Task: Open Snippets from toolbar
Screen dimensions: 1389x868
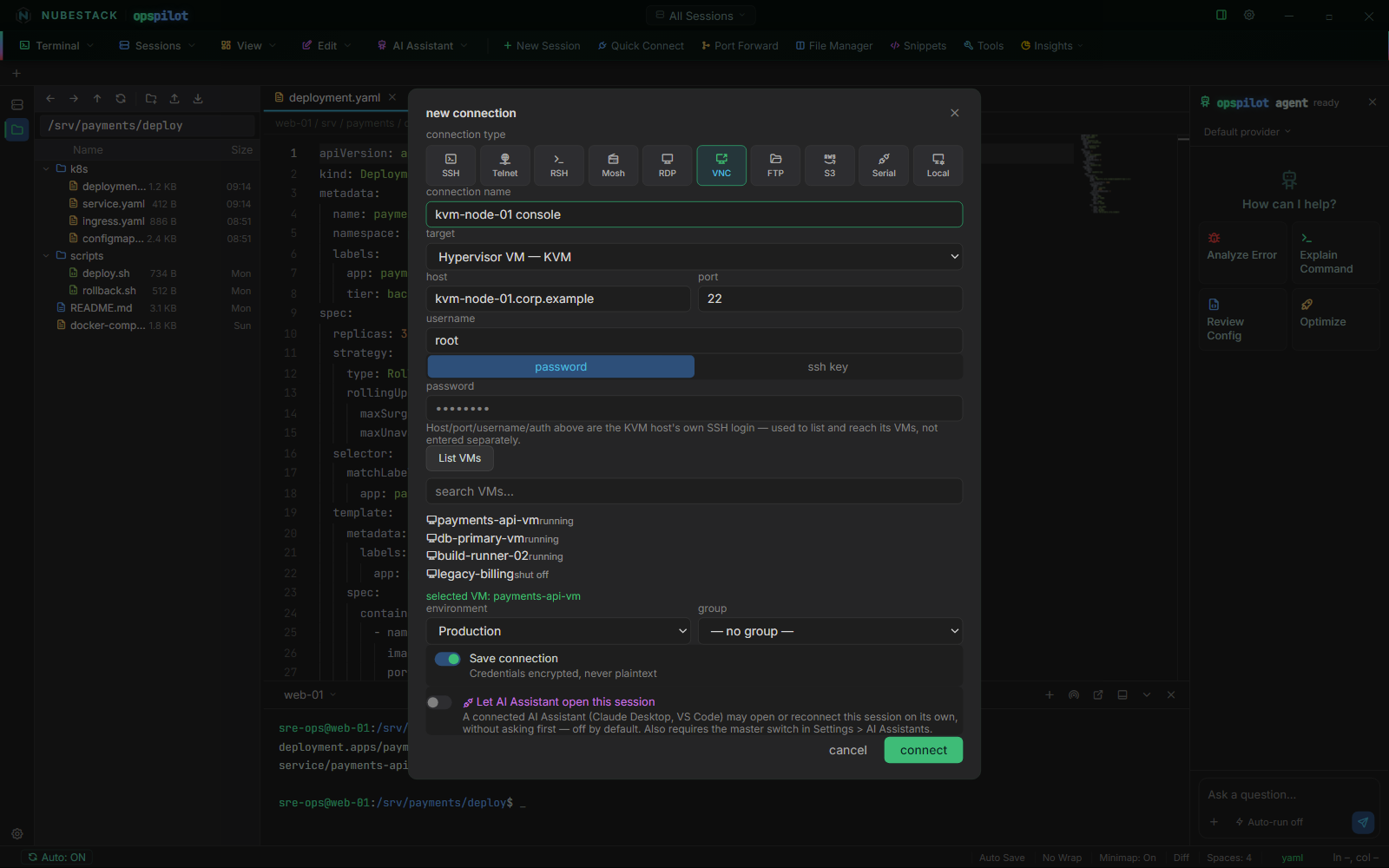Action: pos(918,46)
